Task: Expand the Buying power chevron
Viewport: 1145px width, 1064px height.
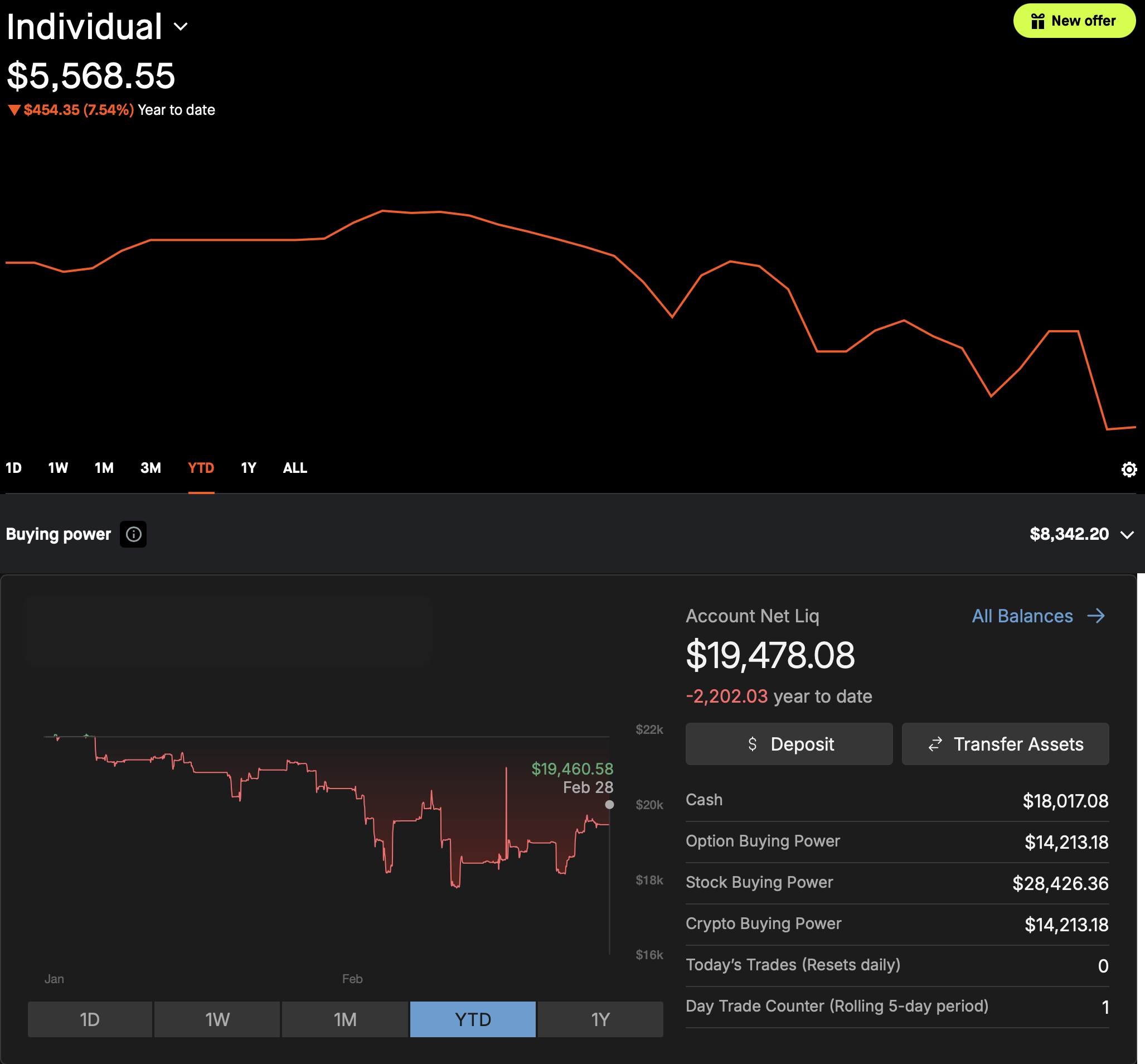Action: pos(1127,535)
